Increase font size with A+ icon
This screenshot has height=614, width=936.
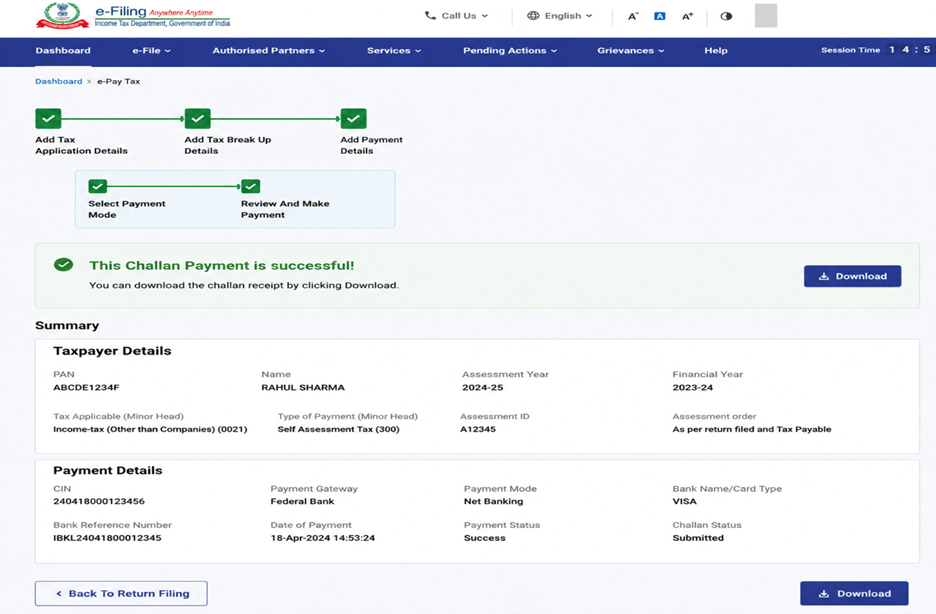688,16
